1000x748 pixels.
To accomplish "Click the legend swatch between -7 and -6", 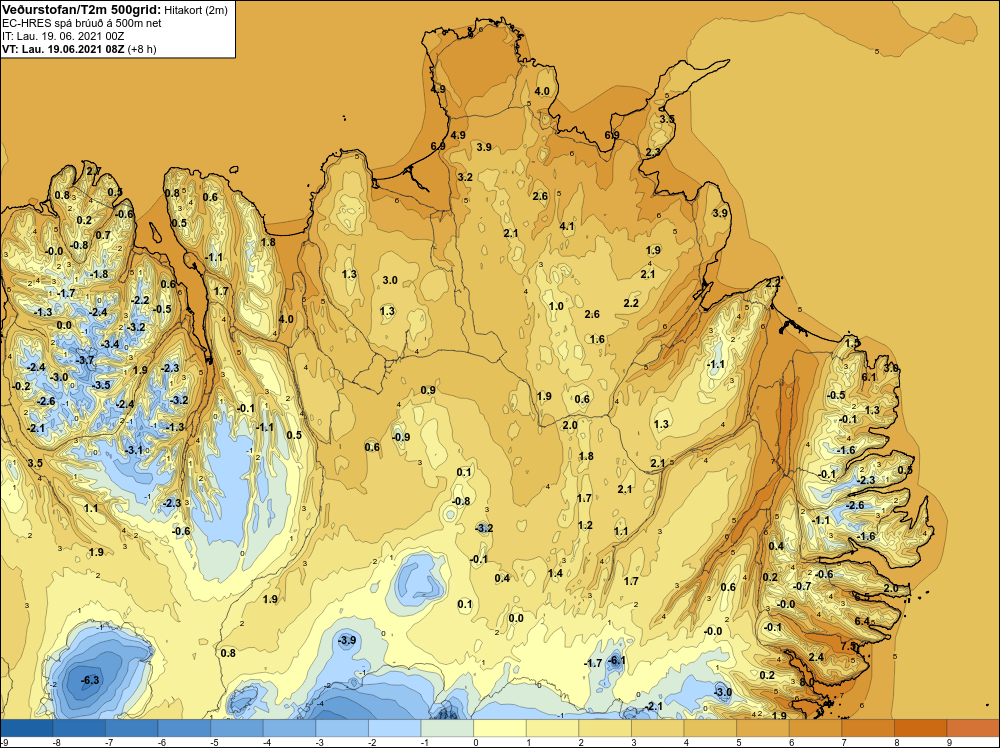I will (132, 728).
